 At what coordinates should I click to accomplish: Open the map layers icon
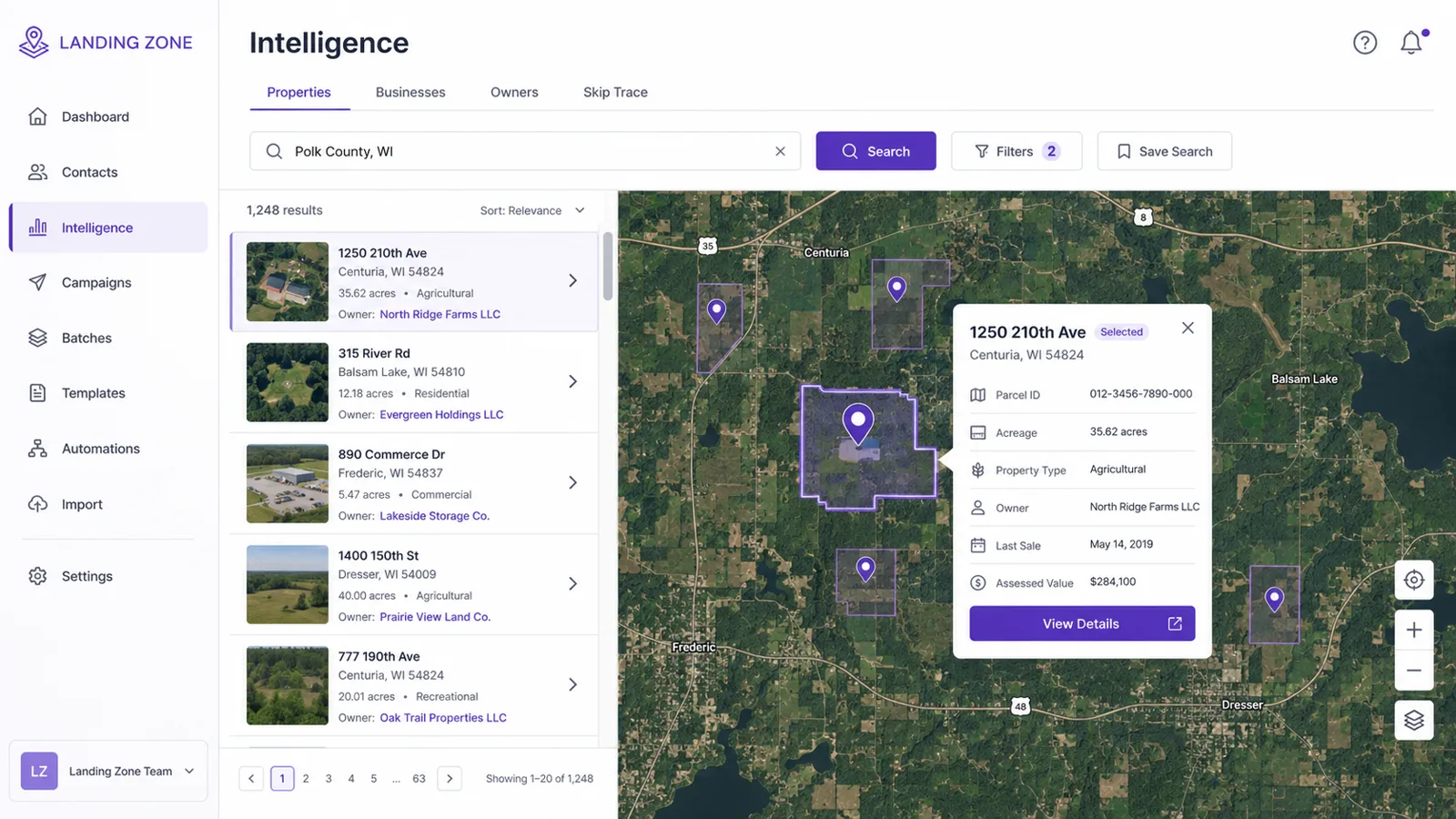pyautogui.click(x=1414, y=720)
